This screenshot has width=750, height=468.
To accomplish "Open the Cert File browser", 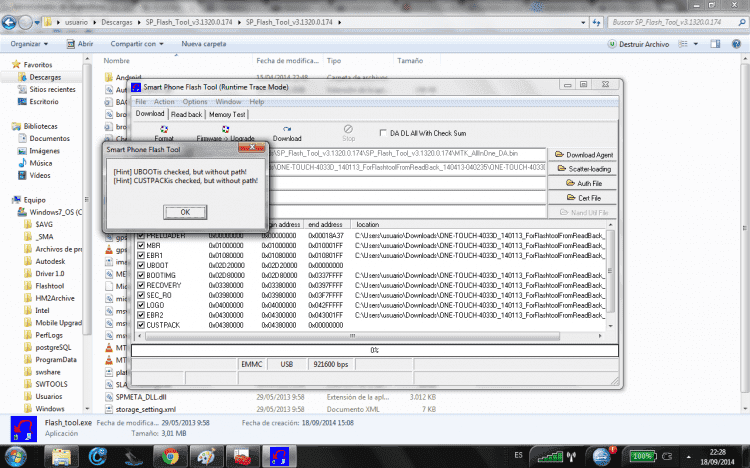I will click(583, 198).
